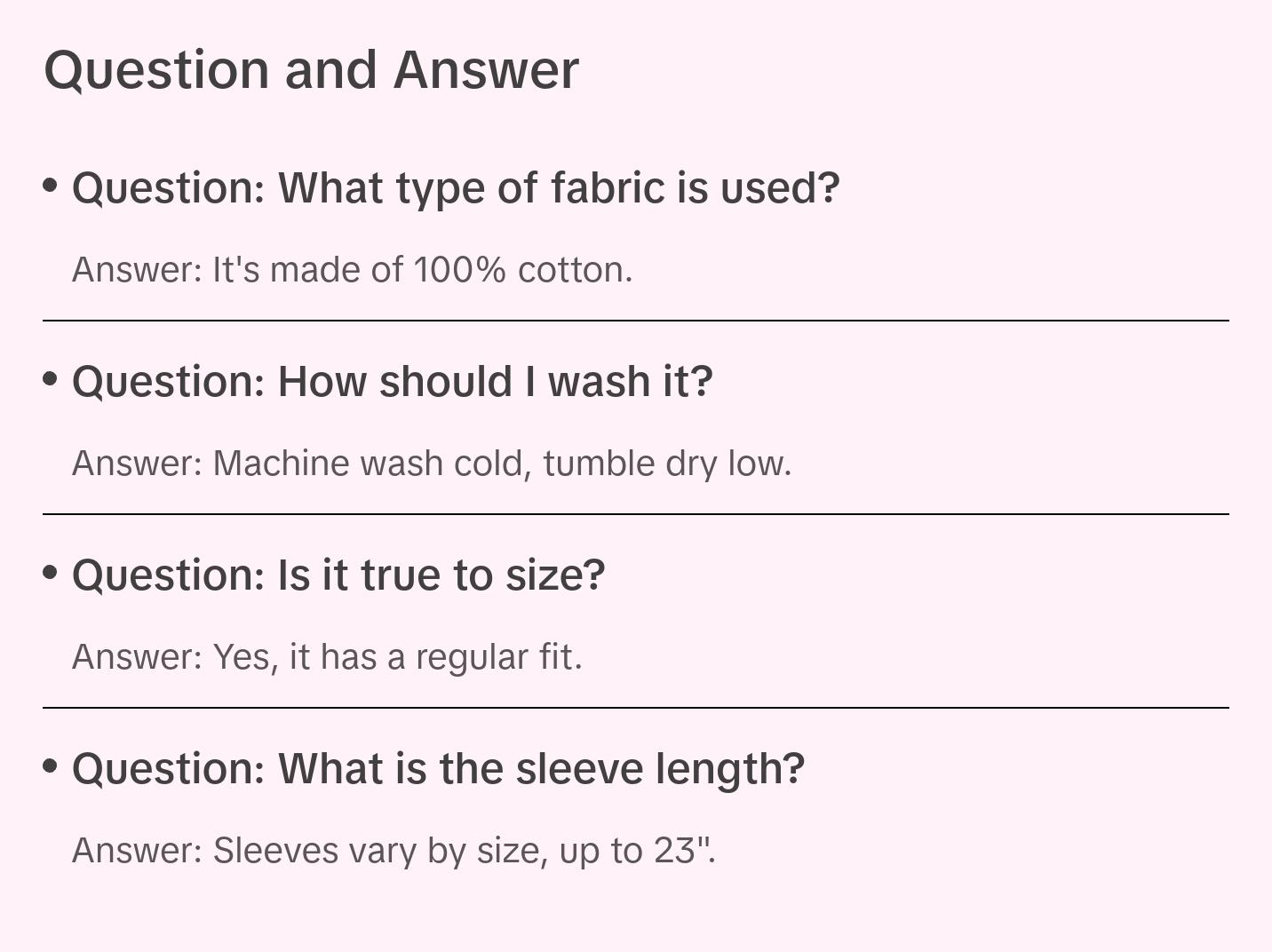Screen dimensions: 1272x952
Task: Click the sleeve length question
Action: [438, 769]
